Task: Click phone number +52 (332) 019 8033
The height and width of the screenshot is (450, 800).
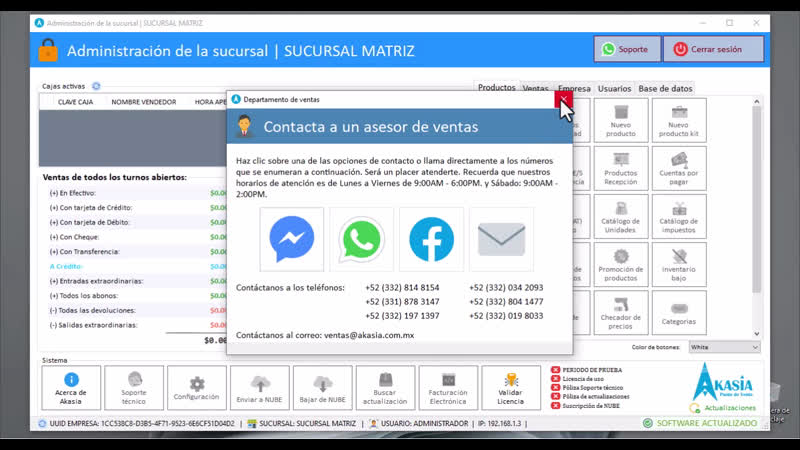Action: [x=506, y=316]
